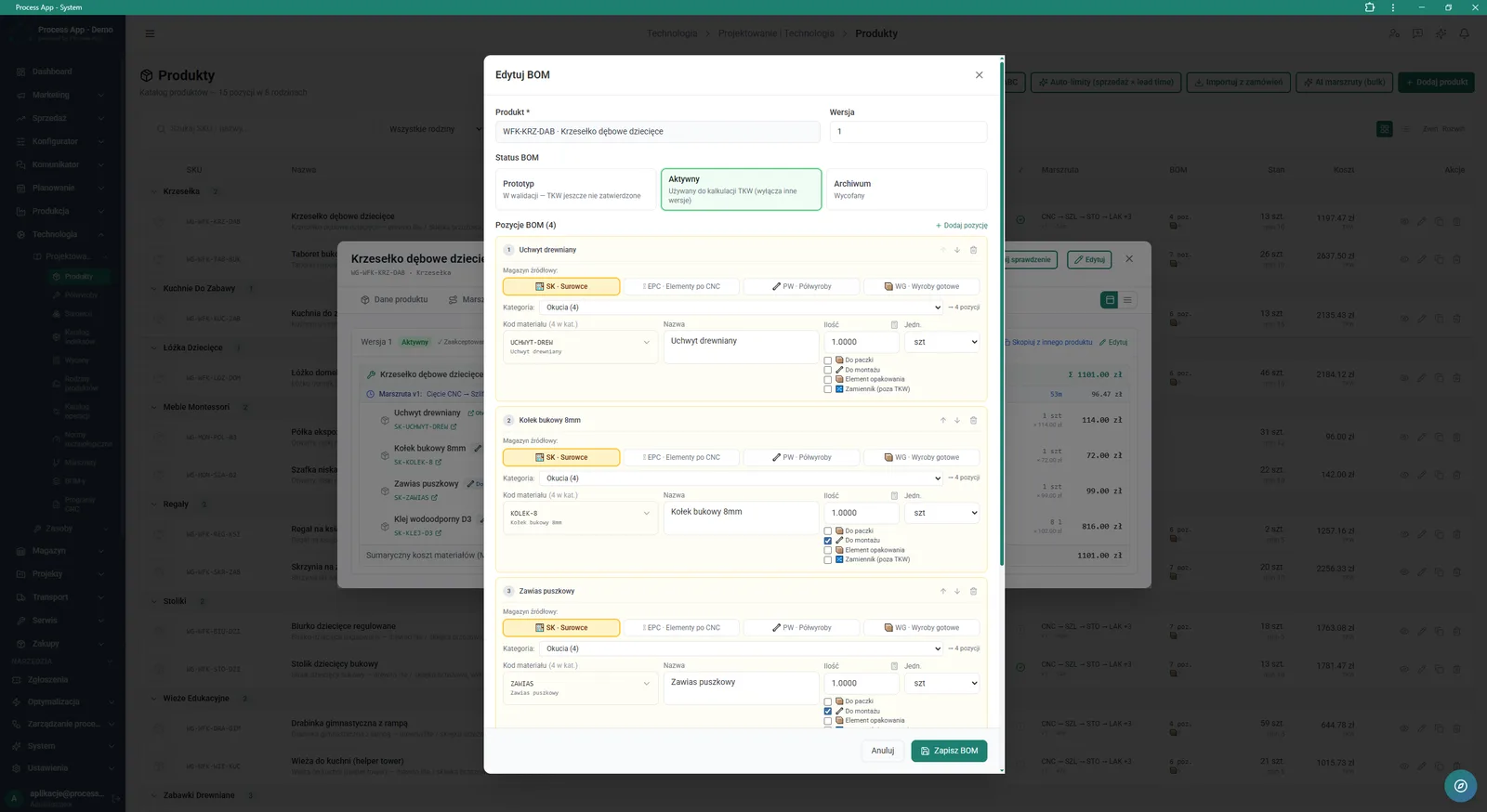Open UCHWYT-DREW material code dropdown
1487x812 pixels.
click(580, 347)
